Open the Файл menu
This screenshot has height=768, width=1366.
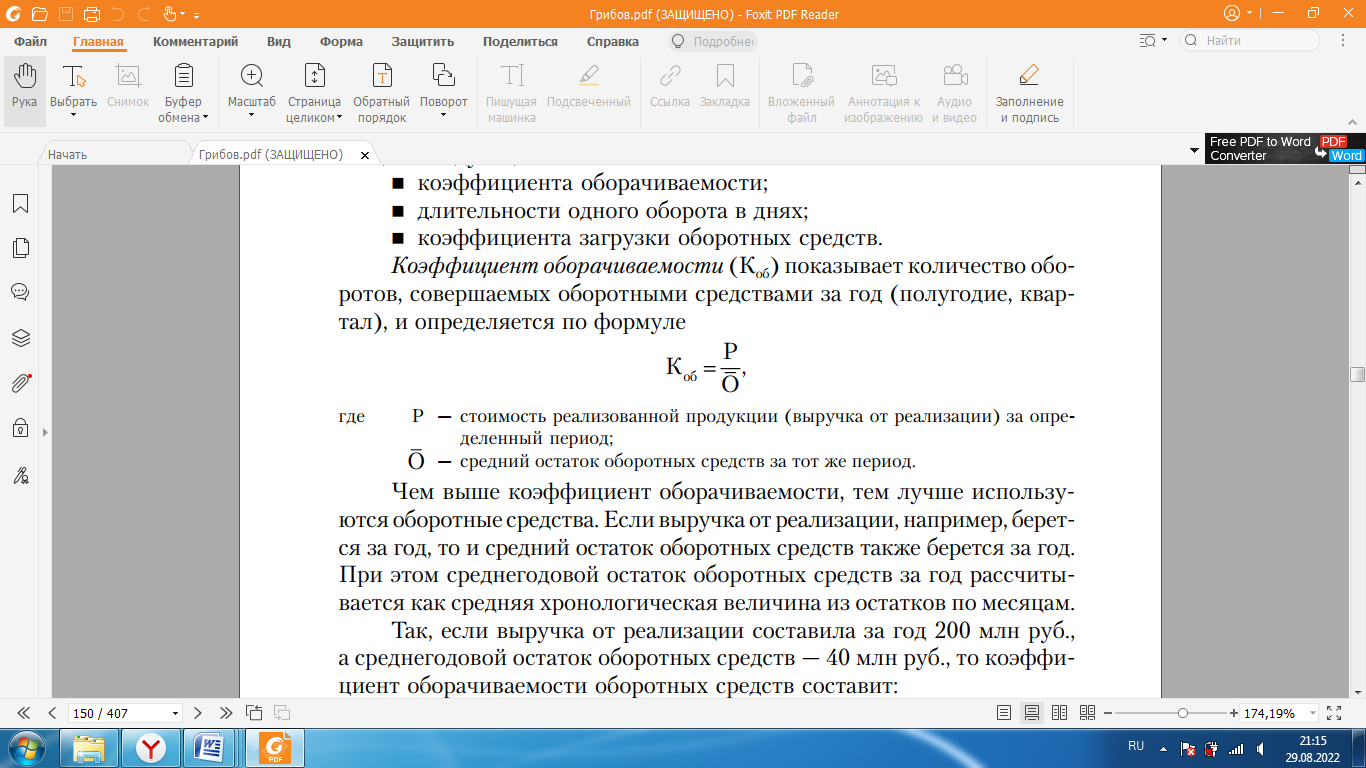point(31,42)
